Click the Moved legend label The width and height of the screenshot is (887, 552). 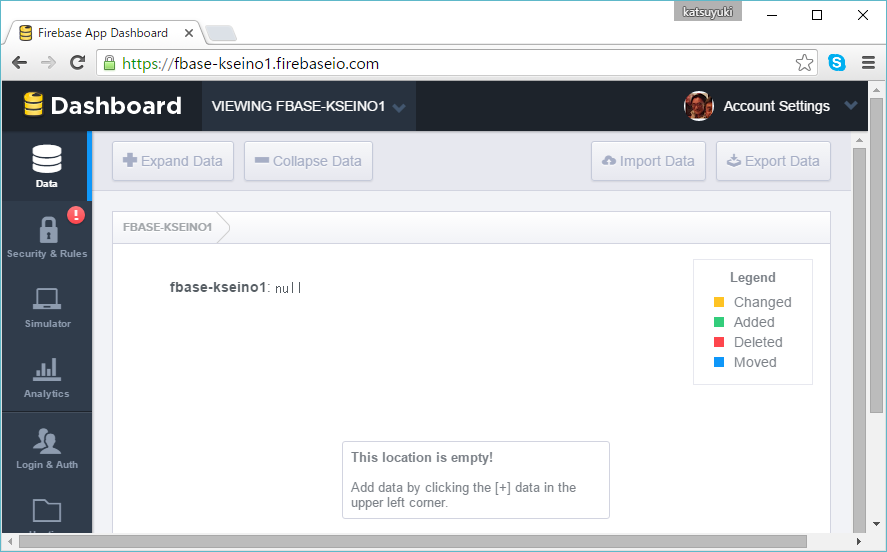pos(755,362)
